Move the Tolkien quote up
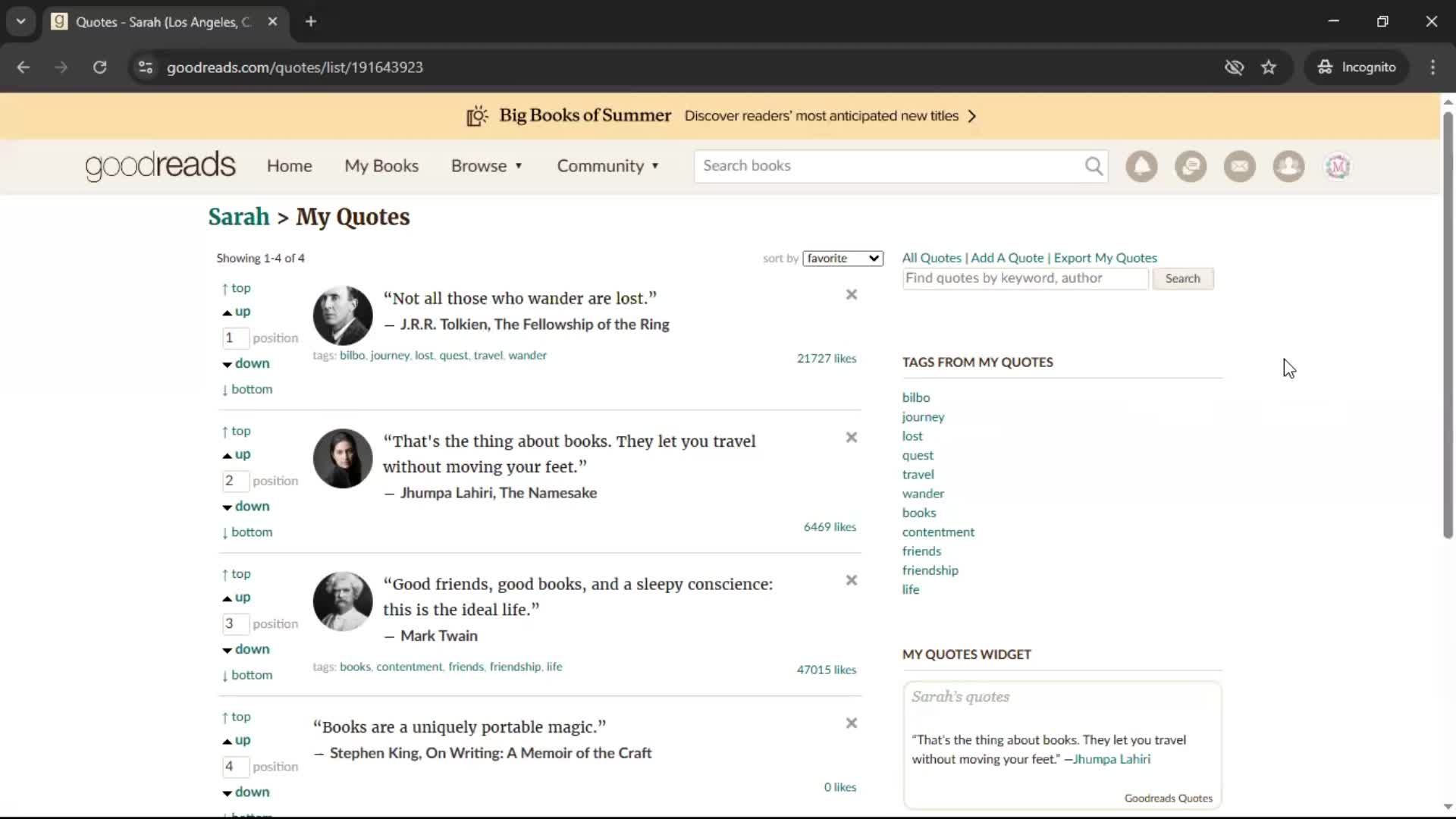Screen dimensions: 1456x819 [x=237, y=312]
